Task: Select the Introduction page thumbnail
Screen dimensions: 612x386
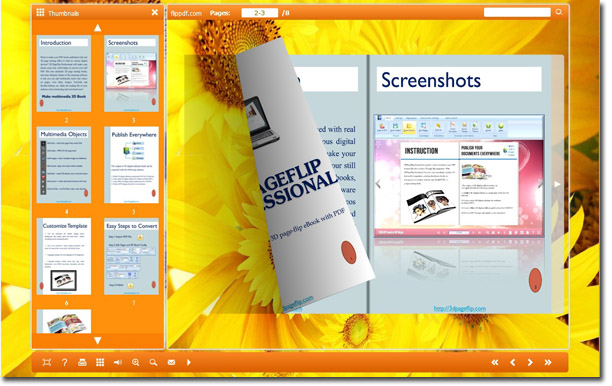Action: [x=64, y=73]
